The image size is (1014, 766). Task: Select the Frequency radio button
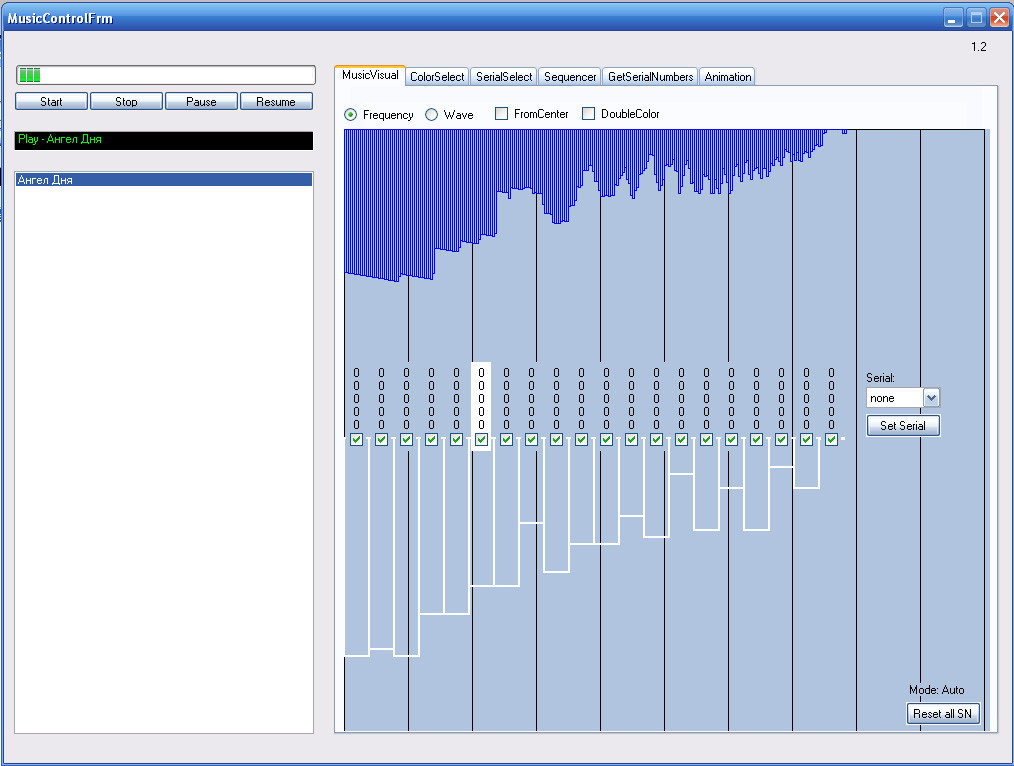pos(351,115)
